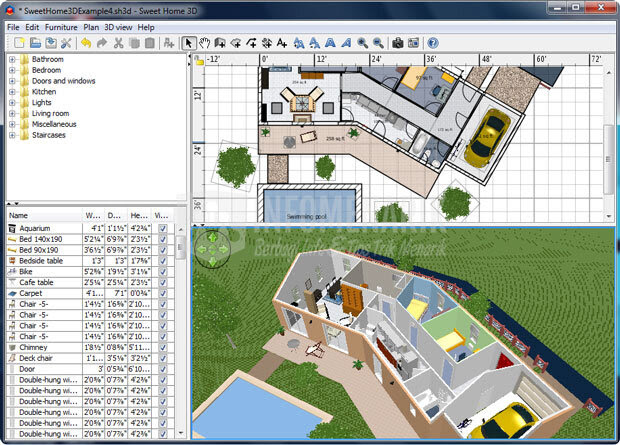
Task: Choose the Create rooms tool
Action: 236,43
